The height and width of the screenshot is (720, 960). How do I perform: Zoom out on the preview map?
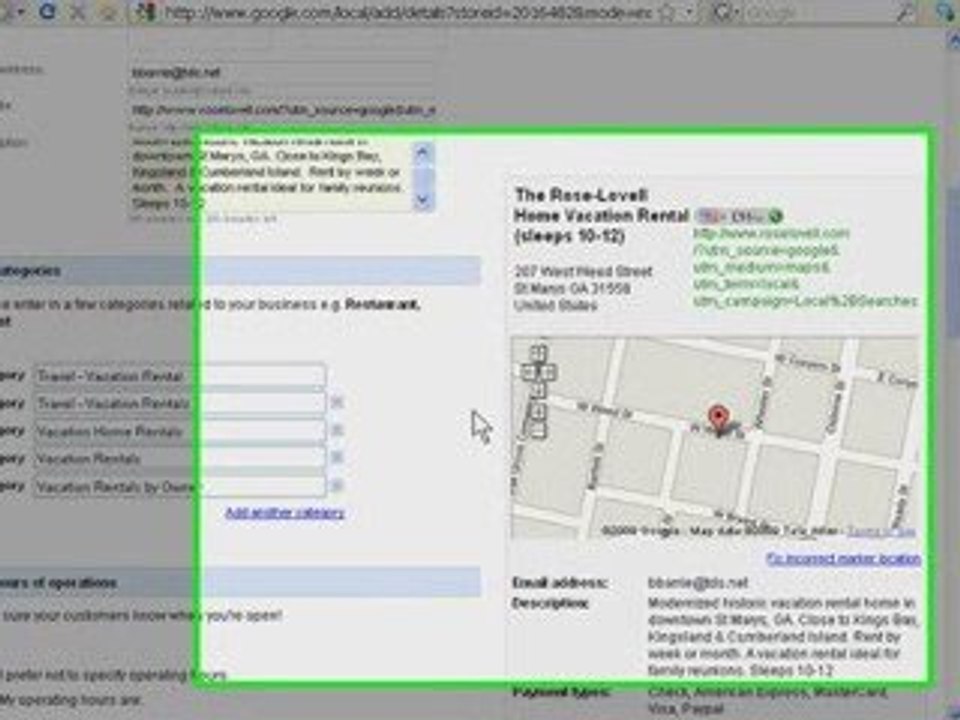(x=538, y=430)
